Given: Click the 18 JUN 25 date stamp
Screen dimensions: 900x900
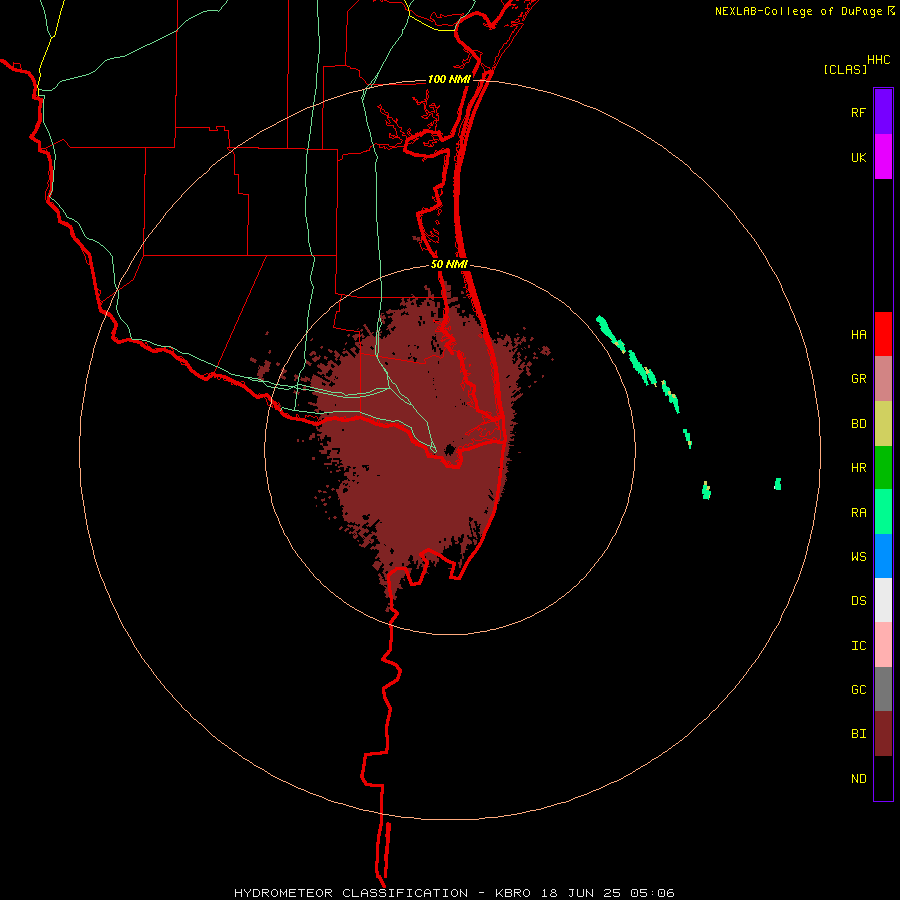Looking at the screenshot, I should (581, 893).
